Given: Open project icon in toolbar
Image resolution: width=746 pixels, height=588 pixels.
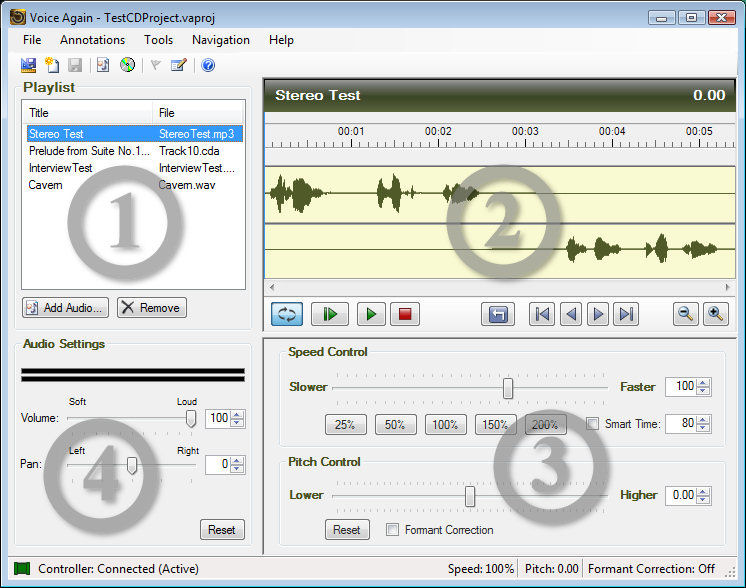Looking at the screenshot, I should pos(29,65).
